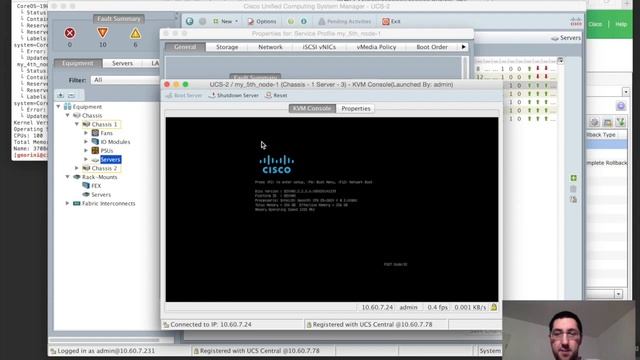Image resolution: width=640 pixels, height=360 pixels.
Task: Open the dropdown arrow in right browser panel
Action: click(x=626, y=92)
